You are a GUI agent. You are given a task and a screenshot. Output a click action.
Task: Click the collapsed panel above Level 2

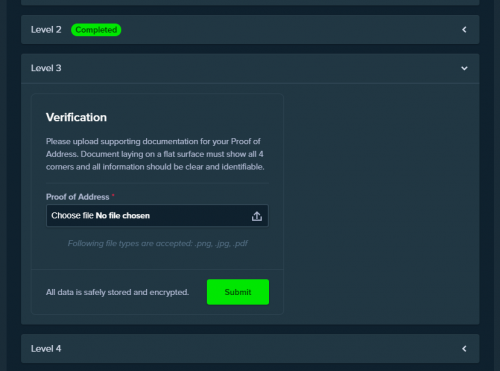[x=250, y=2]
